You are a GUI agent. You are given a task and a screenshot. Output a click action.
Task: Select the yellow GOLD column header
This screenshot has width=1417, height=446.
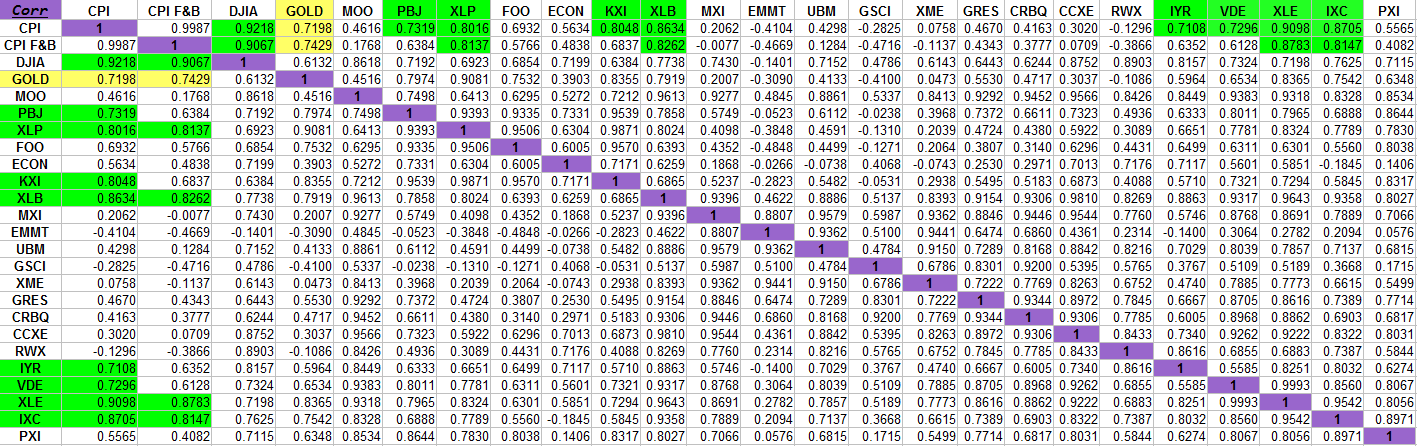point(305,9)
